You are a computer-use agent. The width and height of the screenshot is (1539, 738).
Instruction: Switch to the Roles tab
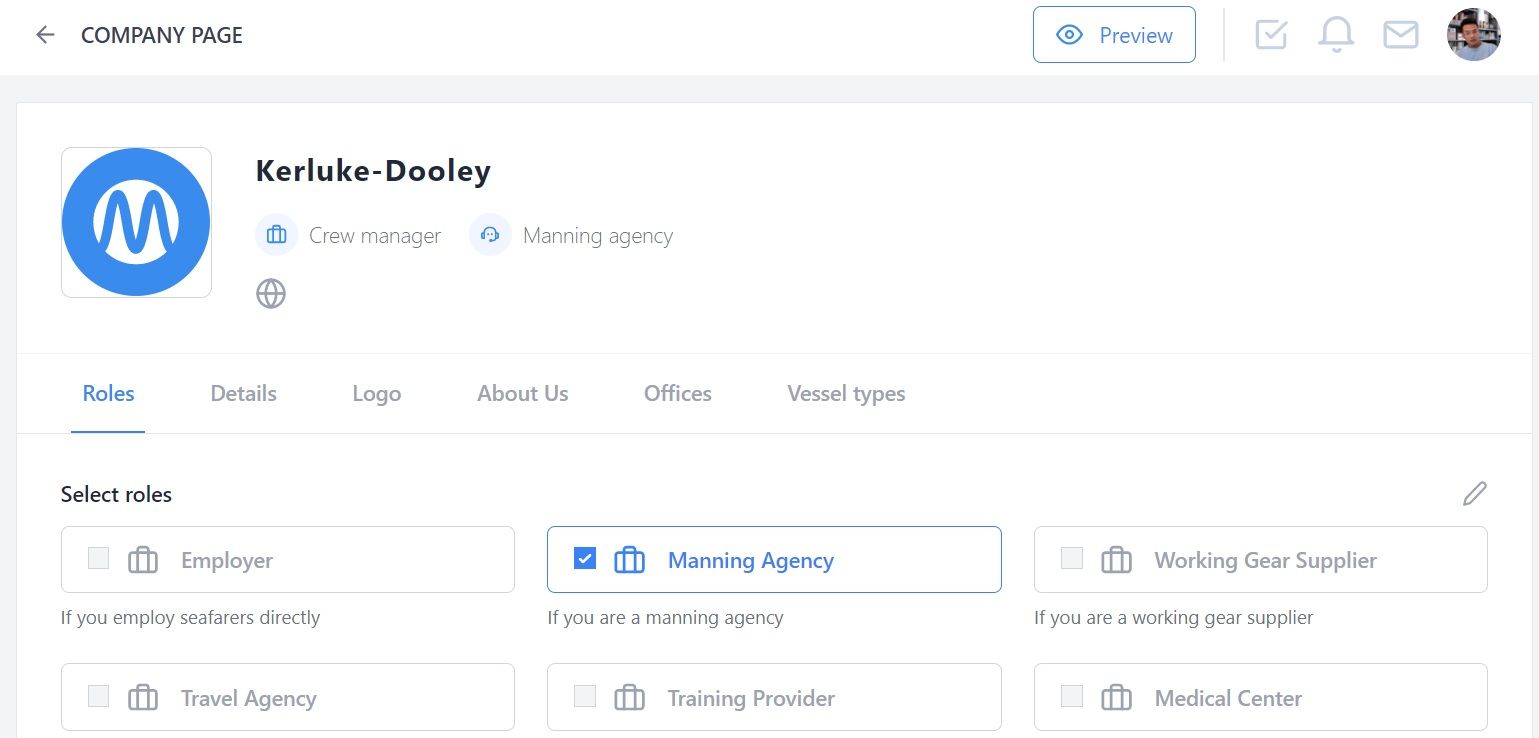point(108,394)
